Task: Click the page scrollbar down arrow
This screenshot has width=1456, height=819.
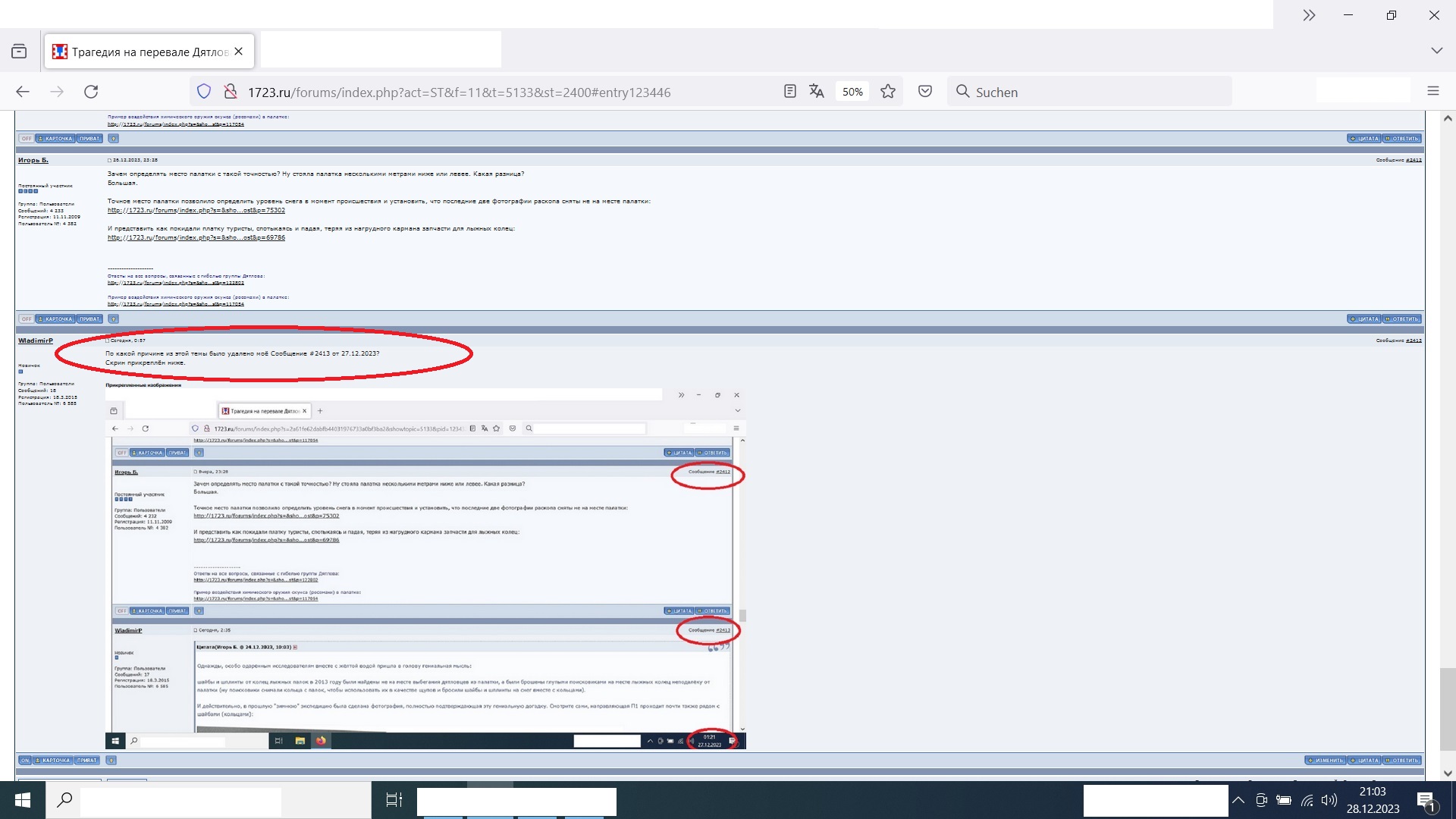Action: 1448,773
